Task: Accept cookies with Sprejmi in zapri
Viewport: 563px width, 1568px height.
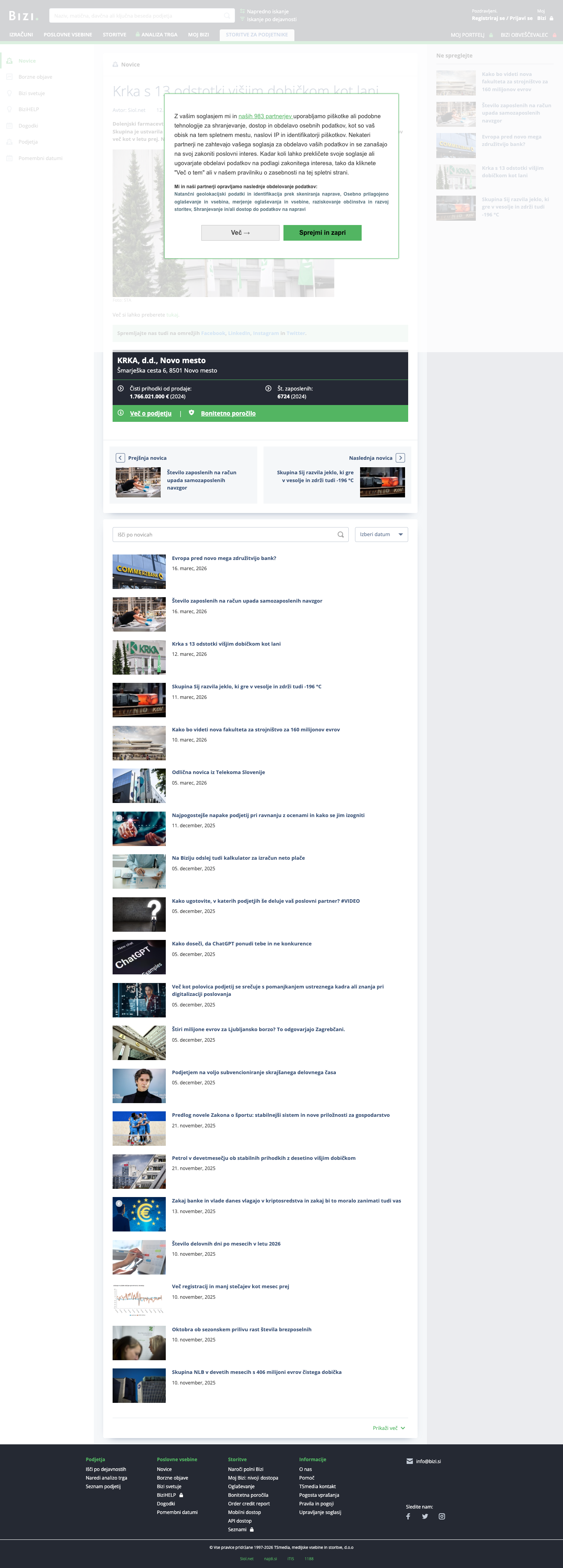Action: [322, 232]
